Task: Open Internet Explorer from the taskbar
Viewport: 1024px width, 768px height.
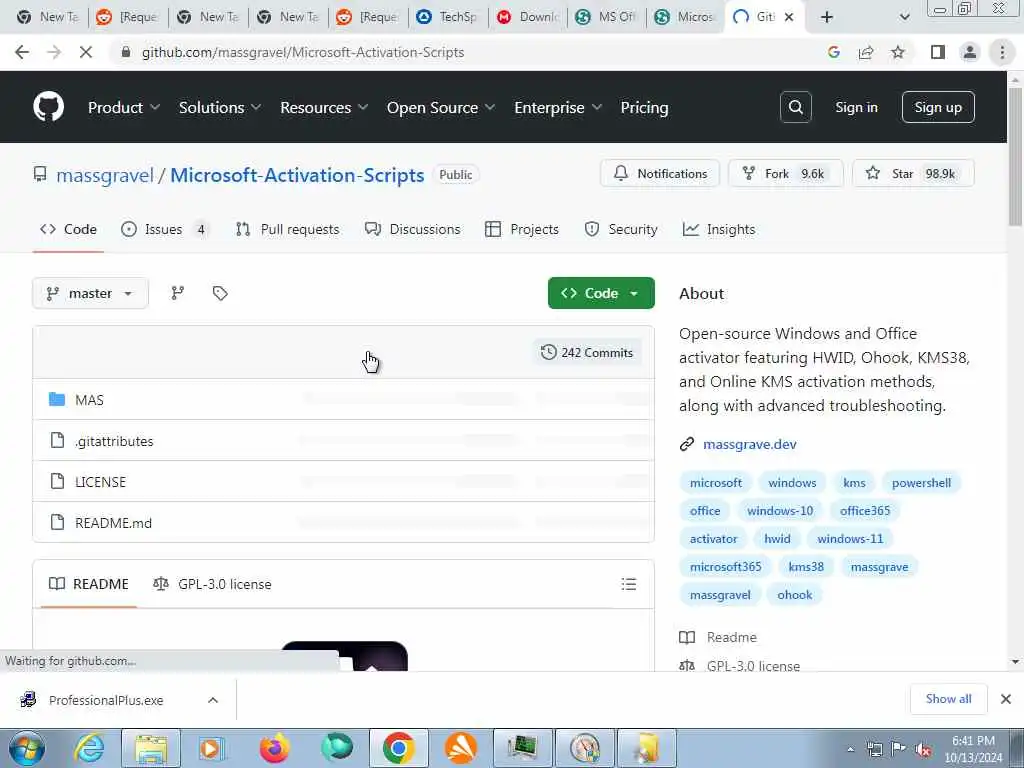Action: tap(89, 748)
